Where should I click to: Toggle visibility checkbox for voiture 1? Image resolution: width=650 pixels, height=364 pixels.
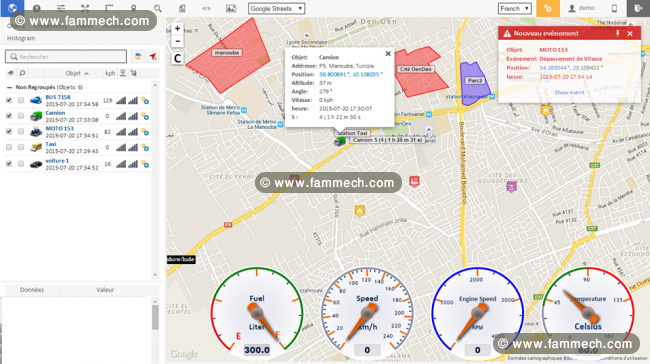tap(9, 164)
